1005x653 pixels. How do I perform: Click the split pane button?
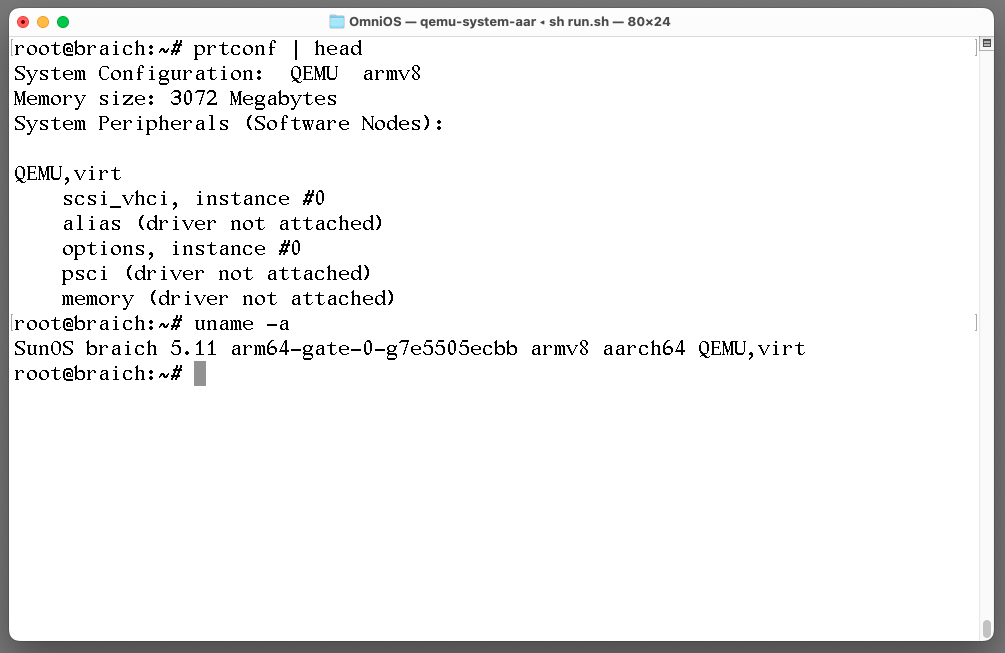(x=985, y=45)
